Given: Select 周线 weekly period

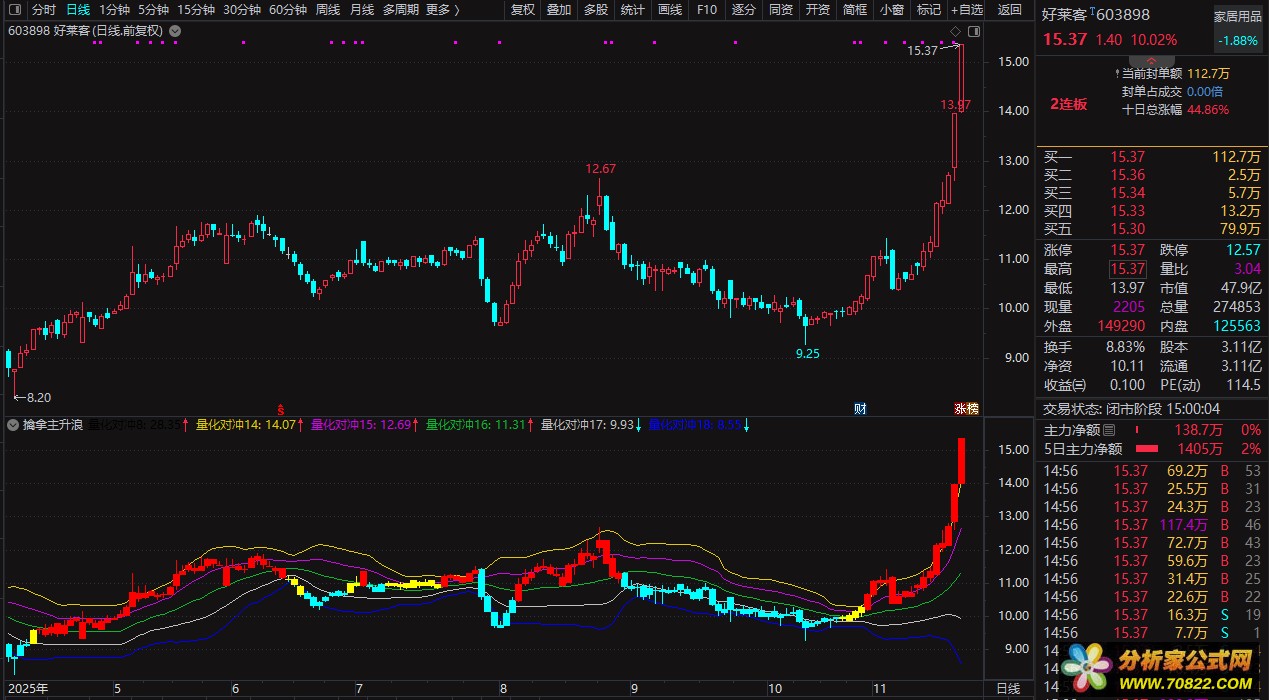Looking at the screenshot, I should tap(328, 9).
